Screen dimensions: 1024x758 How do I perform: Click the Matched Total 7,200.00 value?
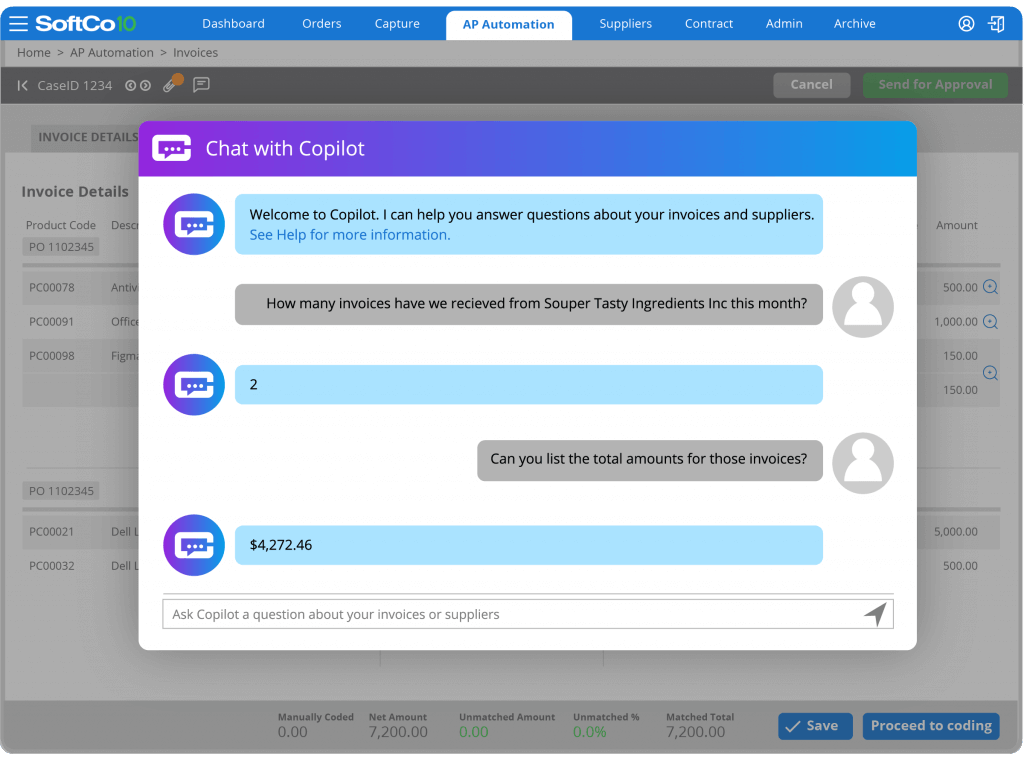pos(696,733)
